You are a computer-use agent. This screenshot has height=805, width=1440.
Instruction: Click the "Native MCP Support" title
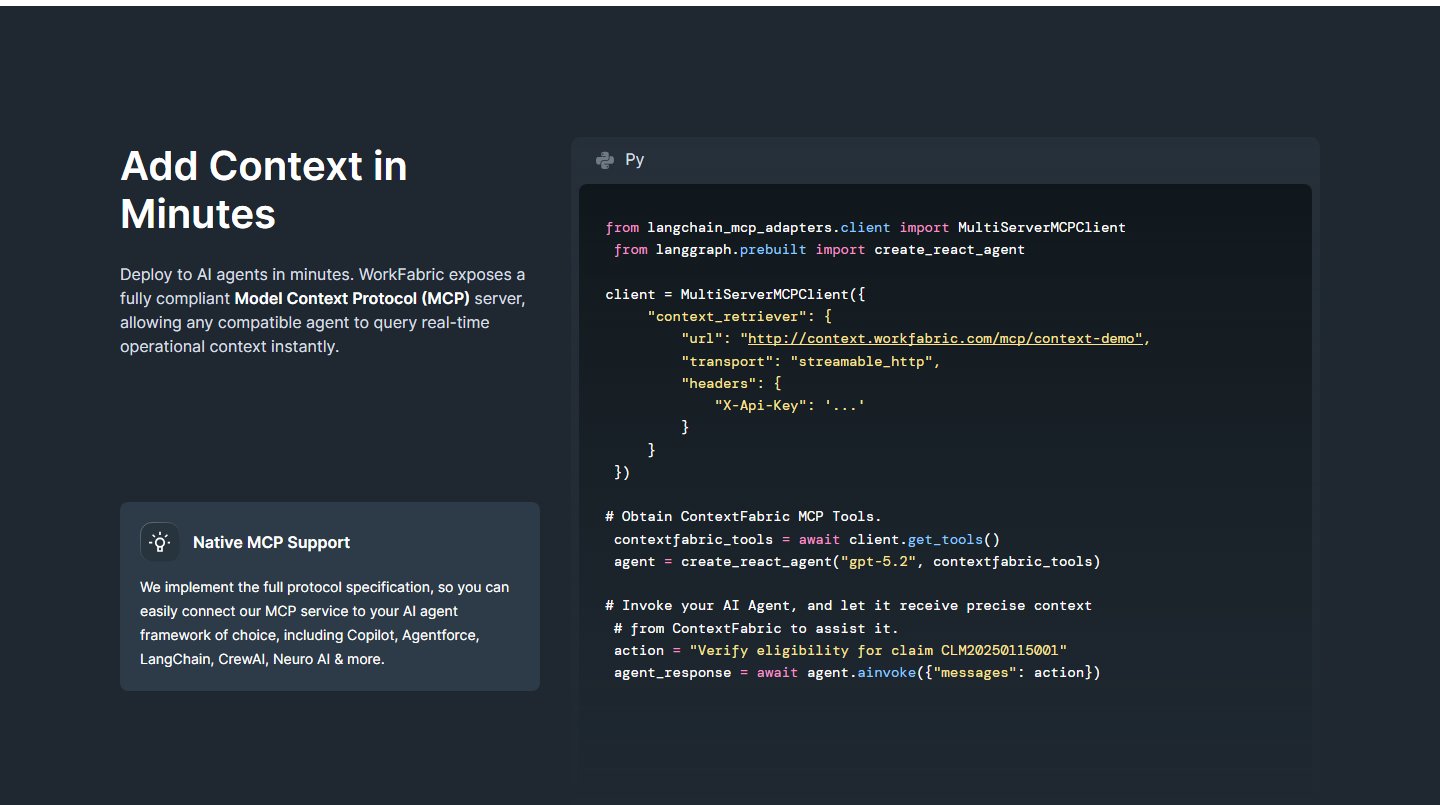coord(271,542)
